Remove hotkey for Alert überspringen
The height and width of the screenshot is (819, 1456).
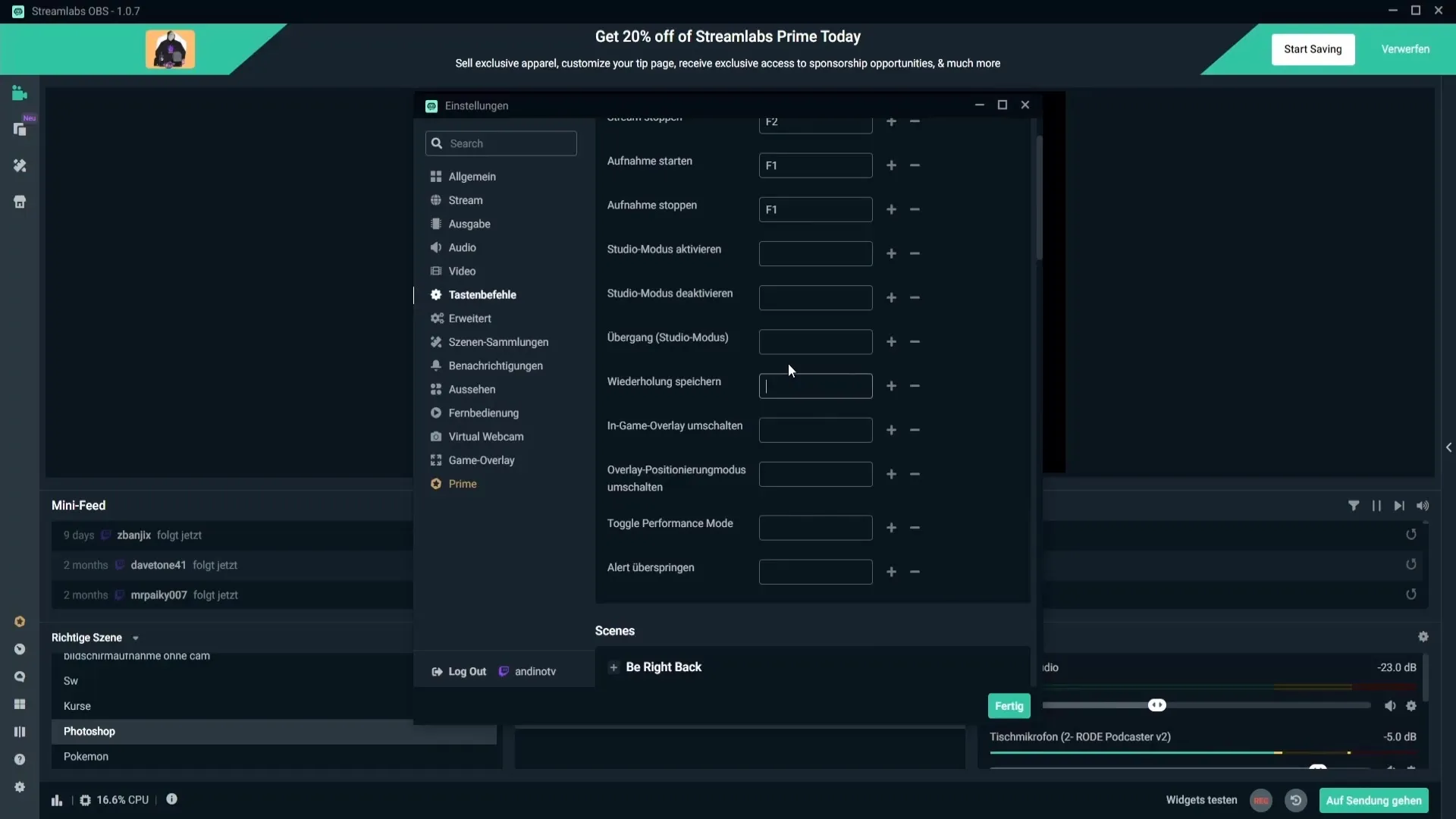(x=915, y=572)
